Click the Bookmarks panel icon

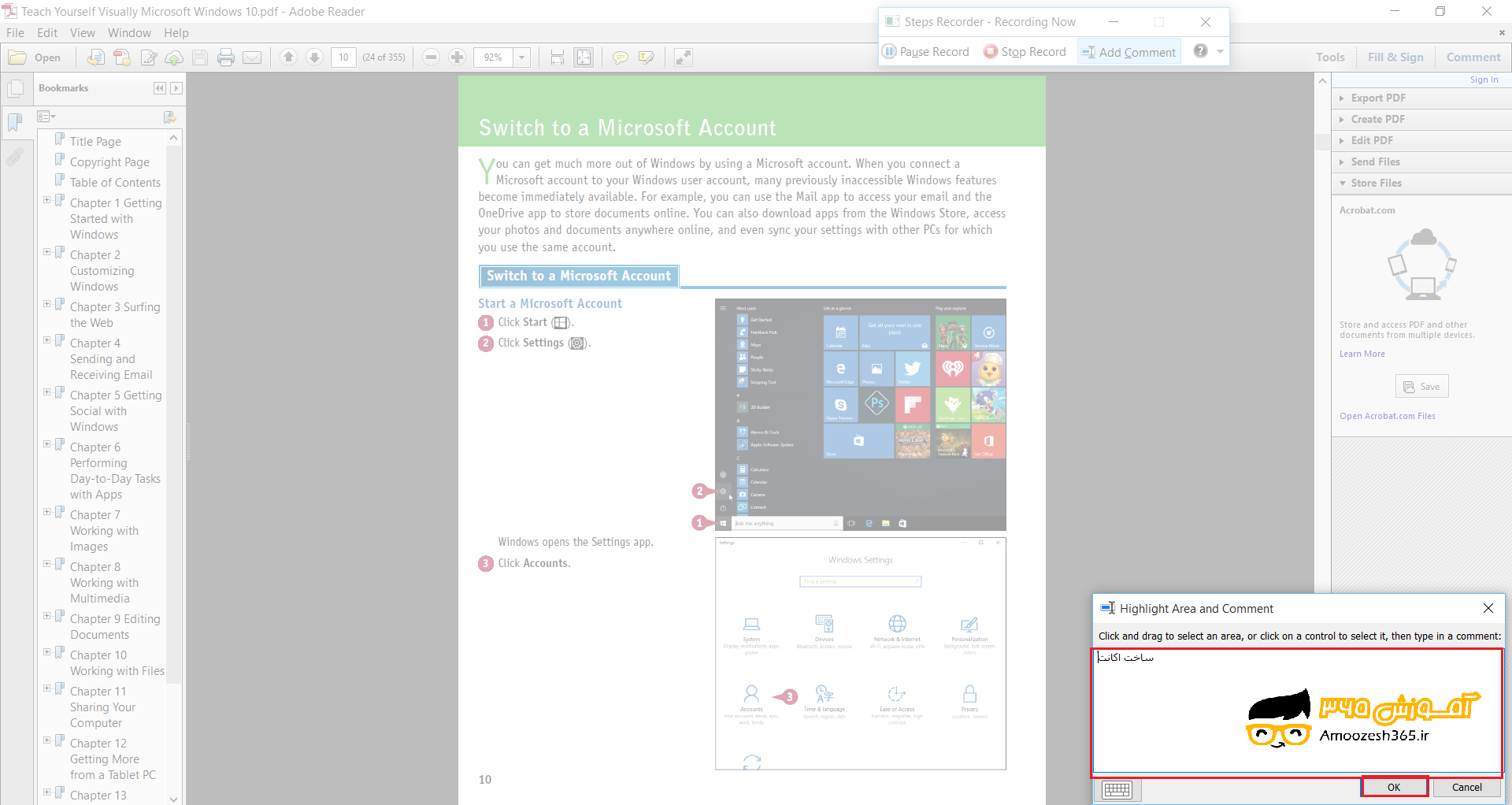[x=14, y=122]
